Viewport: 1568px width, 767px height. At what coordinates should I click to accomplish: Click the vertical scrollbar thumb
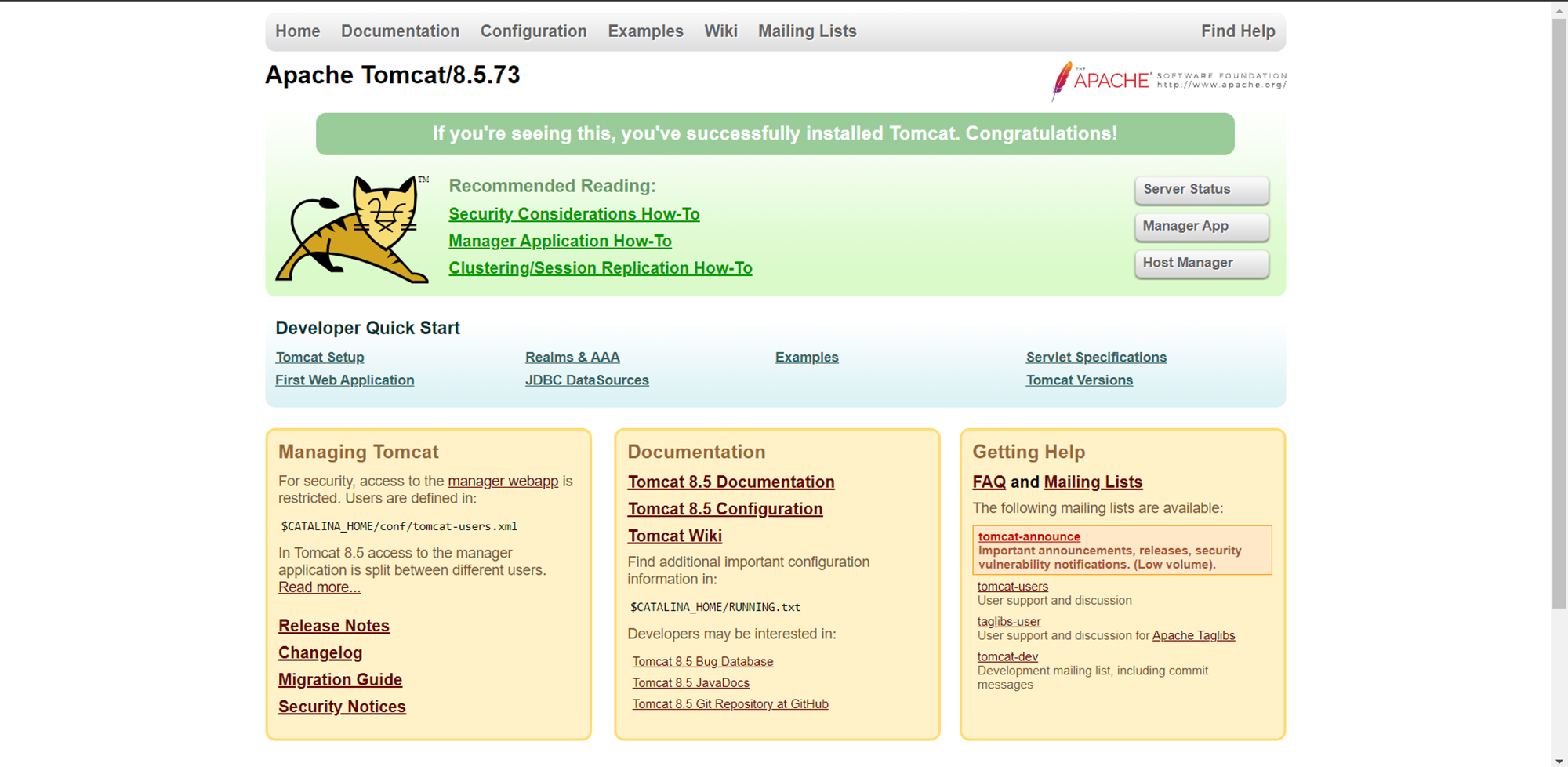click(x=1559, y=314)
